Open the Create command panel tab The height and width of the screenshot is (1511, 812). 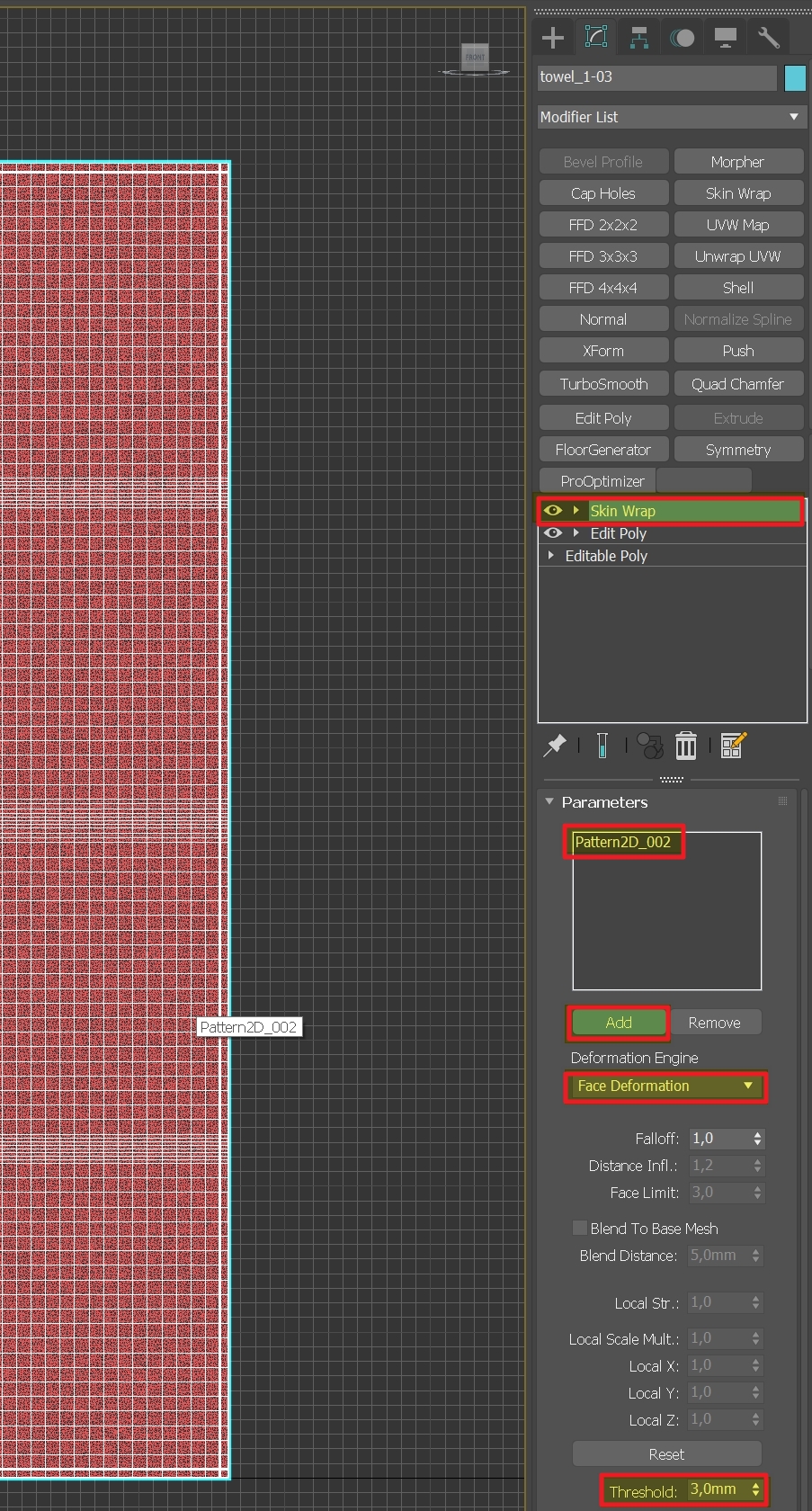[553, 38]
